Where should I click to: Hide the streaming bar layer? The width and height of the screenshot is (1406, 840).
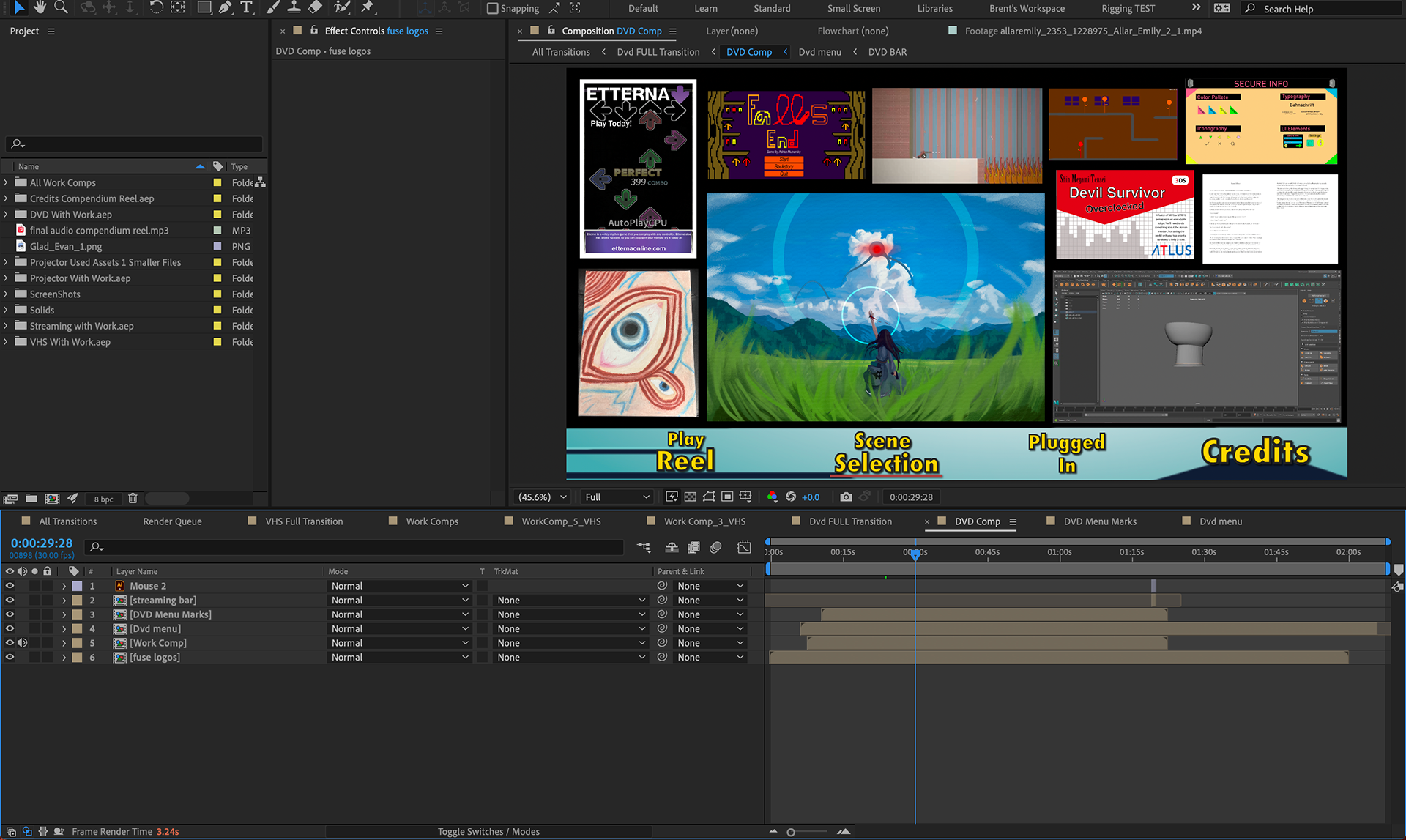pos(10,600)
